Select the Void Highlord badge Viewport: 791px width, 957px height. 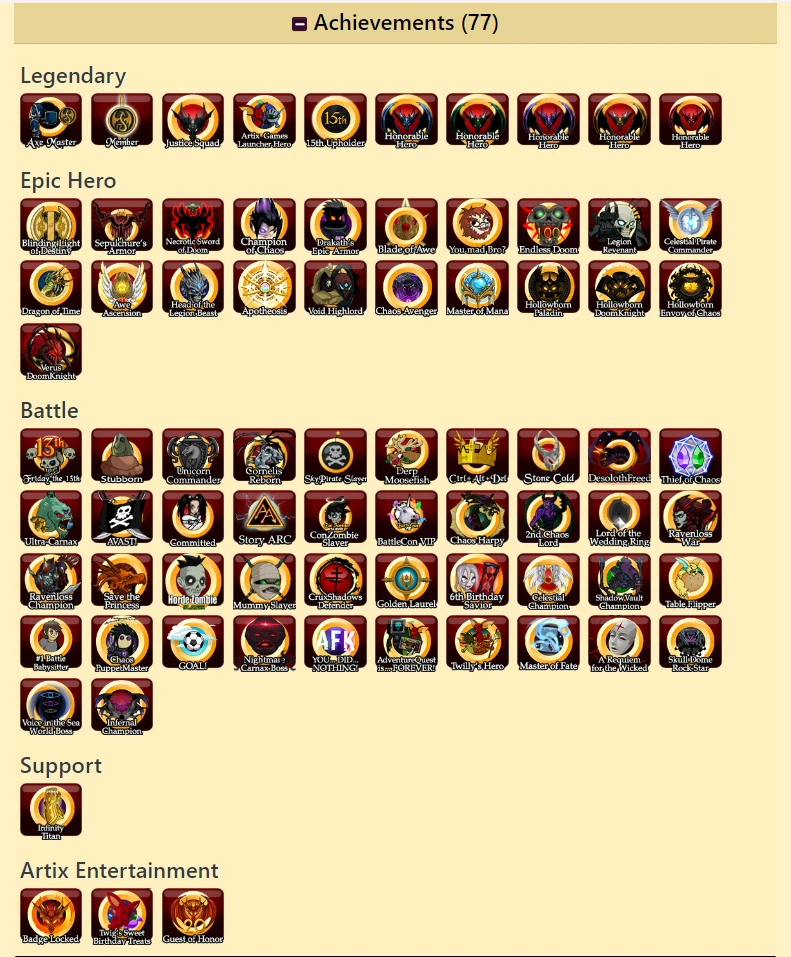click(335, 289)
